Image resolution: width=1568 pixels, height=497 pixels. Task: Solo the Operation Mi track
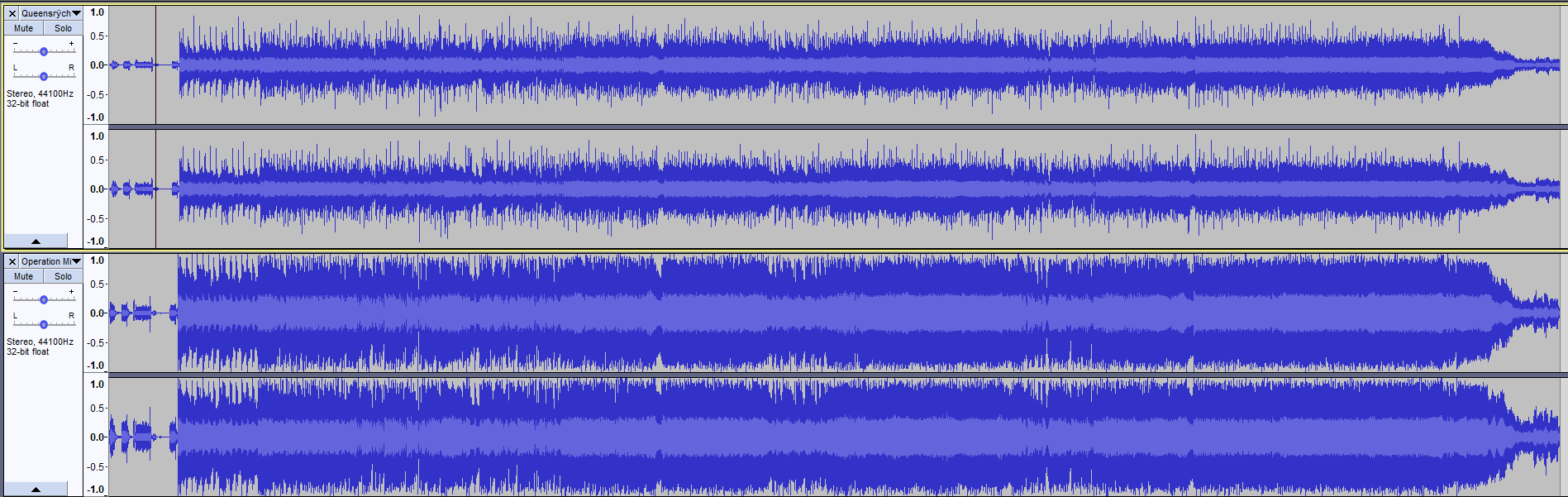pos(63,276)
